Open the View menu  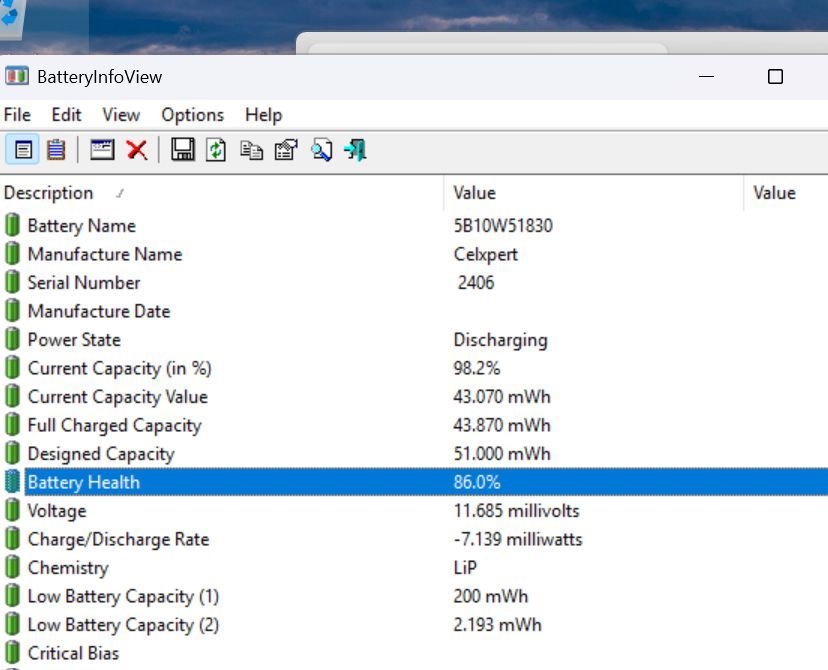click(x=121, y=115)
